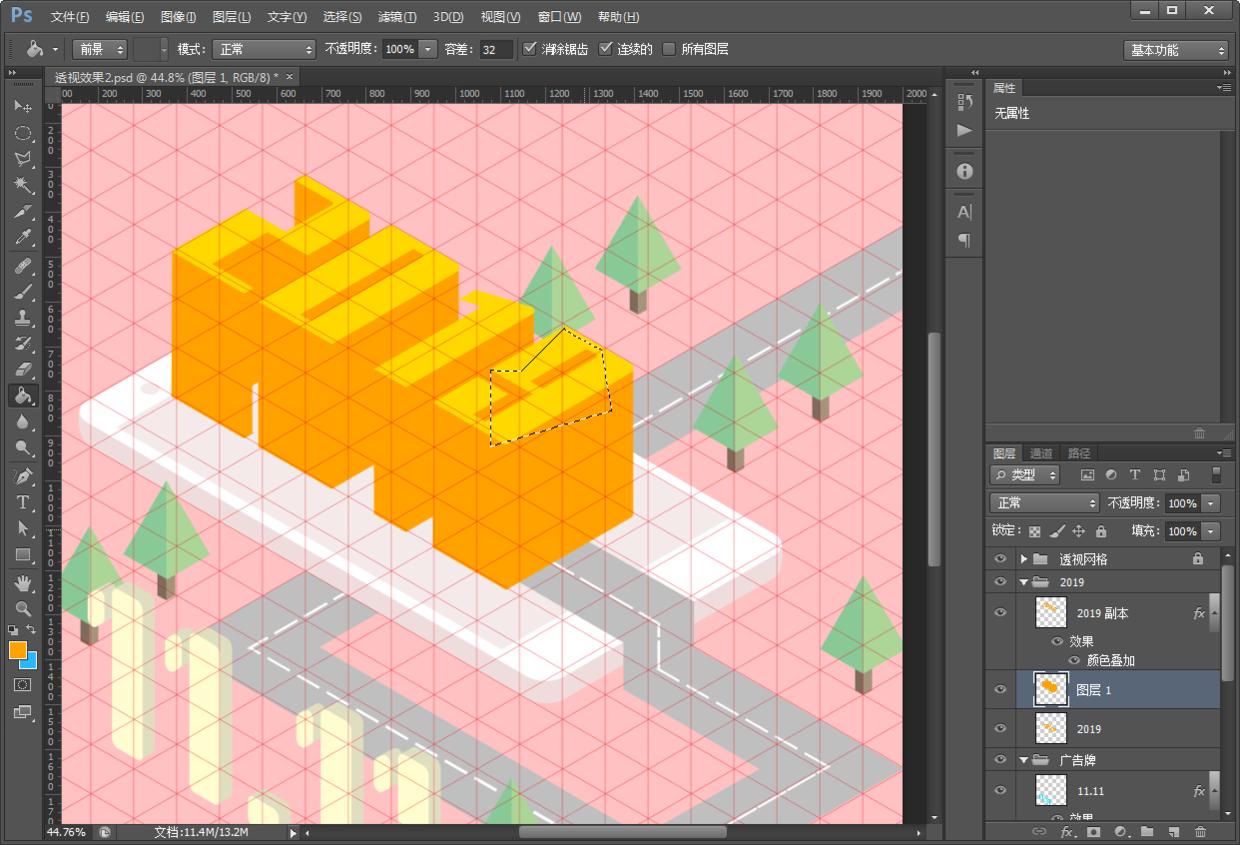This screenshot has height=845, width=1240.
Task: Select the Magic Wand tool
Action: pos(22,185)
